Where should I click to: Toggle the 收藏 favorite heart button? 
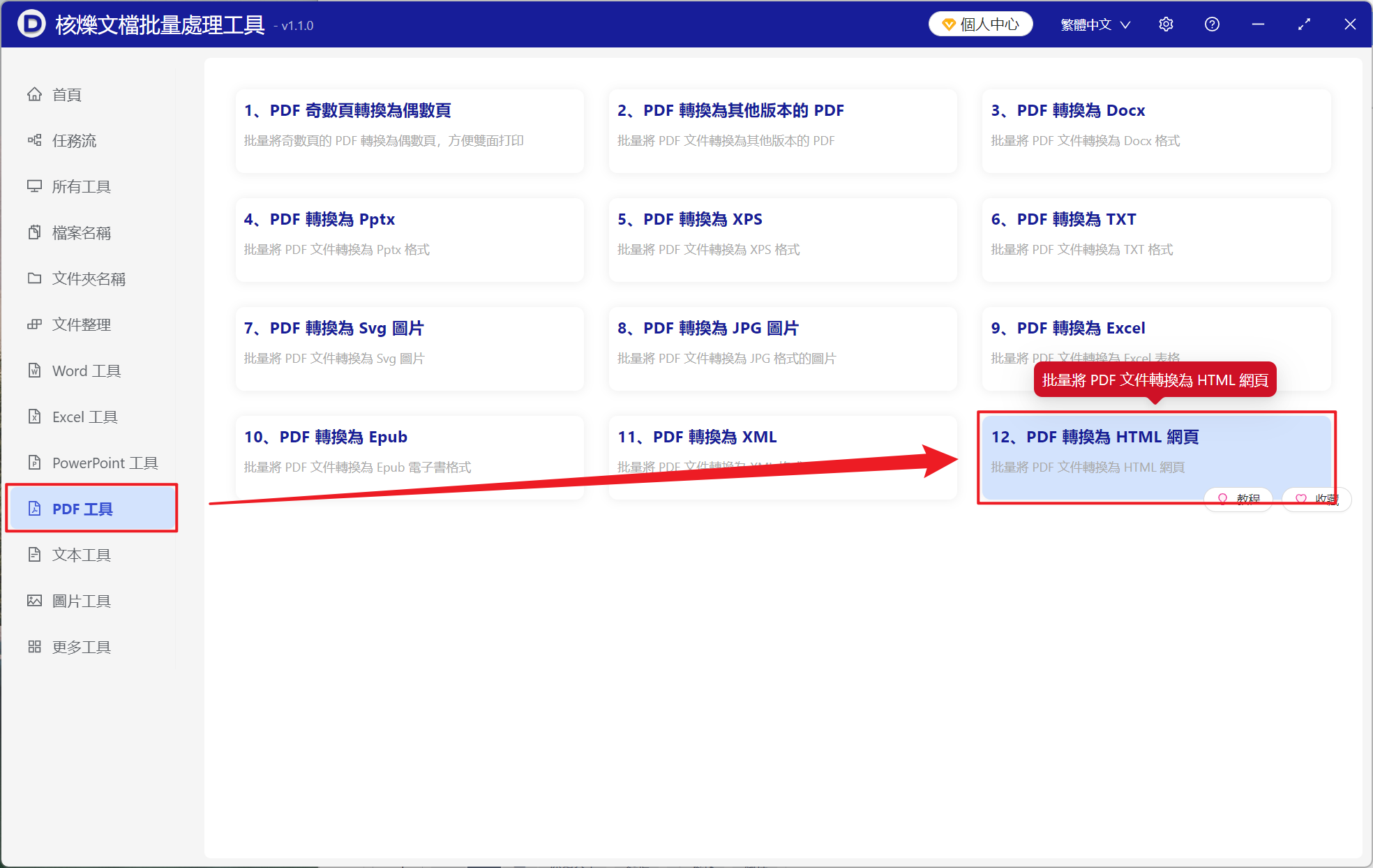pyautogui.click(x=1316, y=499)
